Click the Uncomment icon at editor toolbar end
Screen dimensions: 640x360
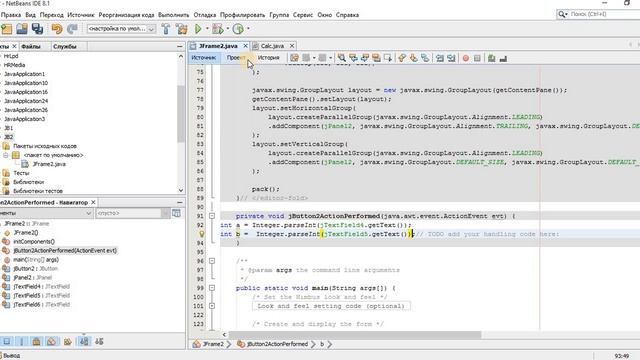coord(503,58)
